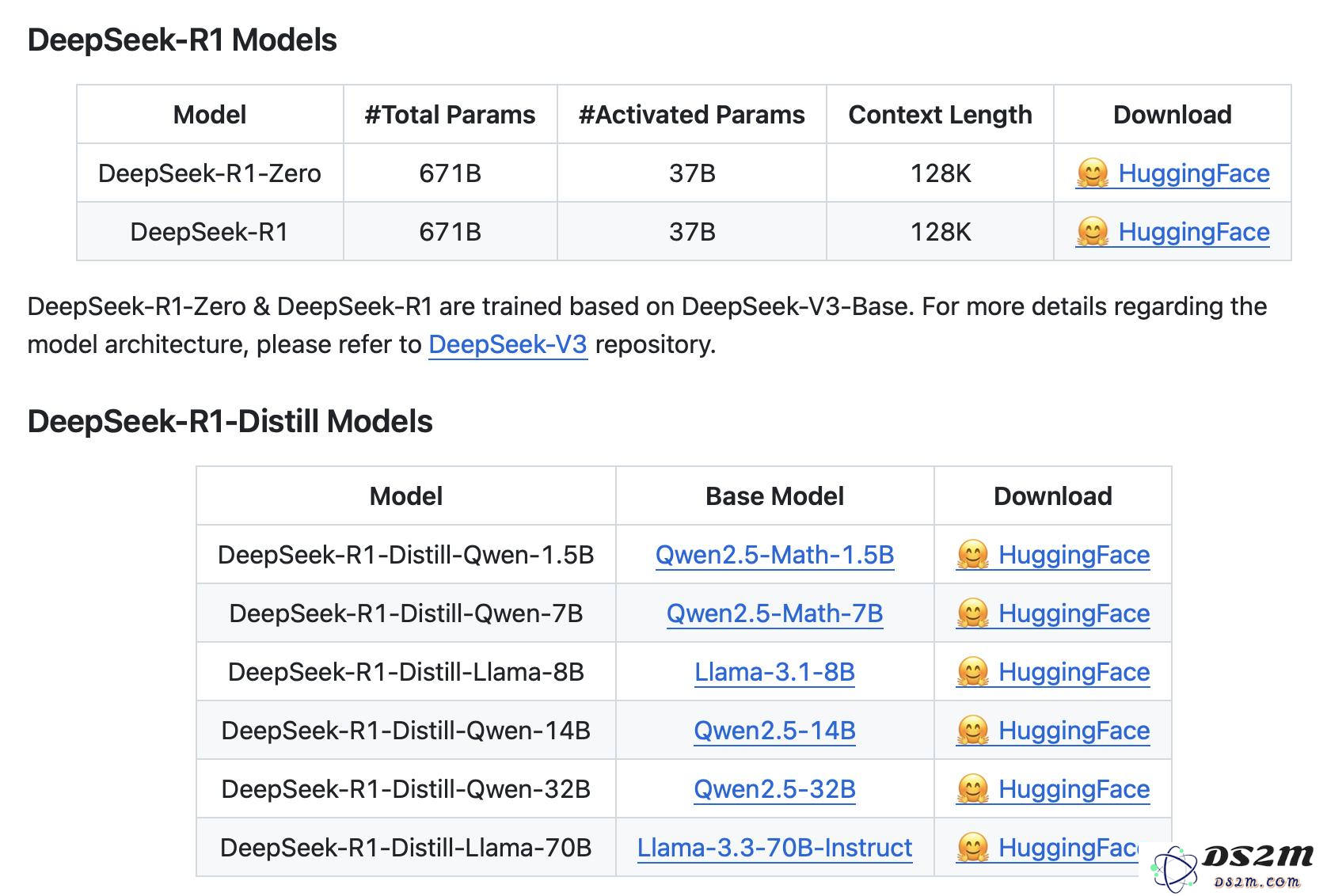Select the DeepSeek-R1-Distill-Qwen-1.5B cell
1327x896 pixels.
point(406,555)
